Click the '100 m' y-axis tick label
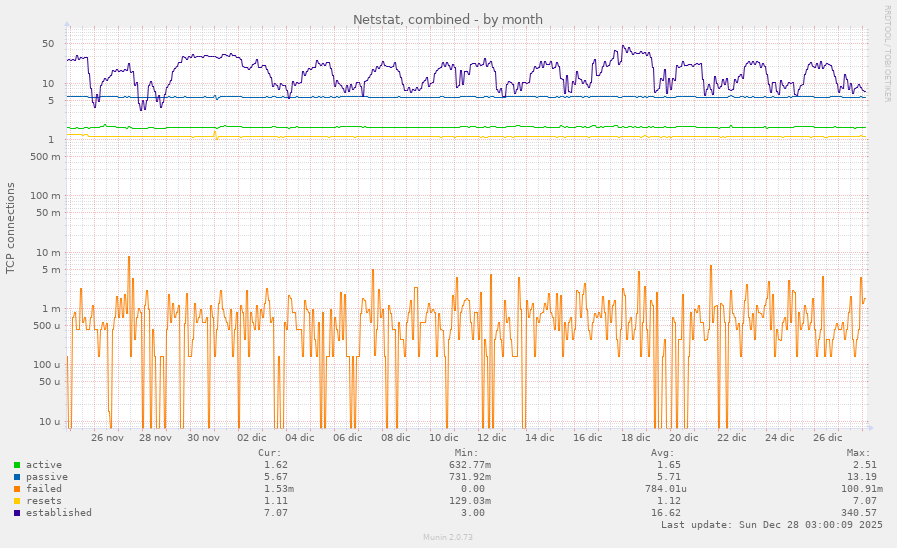This screenshot has height=548, width=897. click(x=45, y=196)
